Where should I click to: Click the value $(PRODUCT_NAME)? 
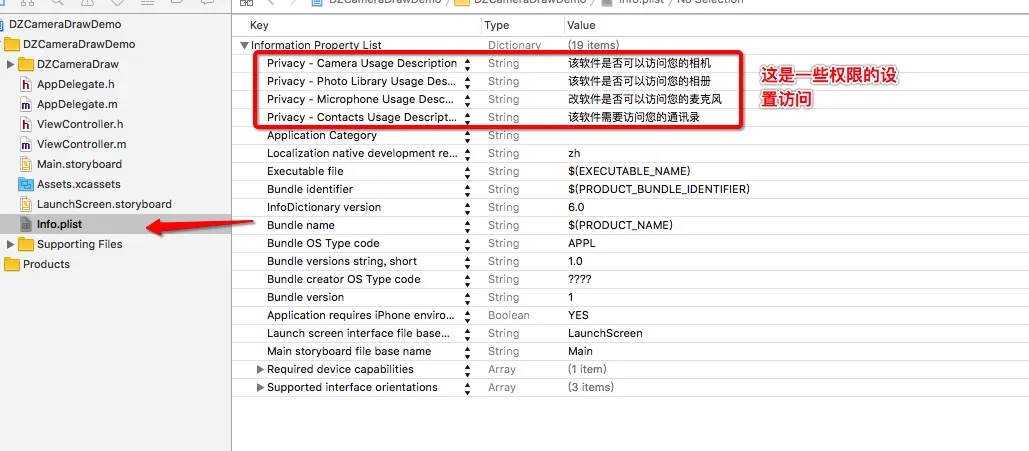[x=620, y=225]
